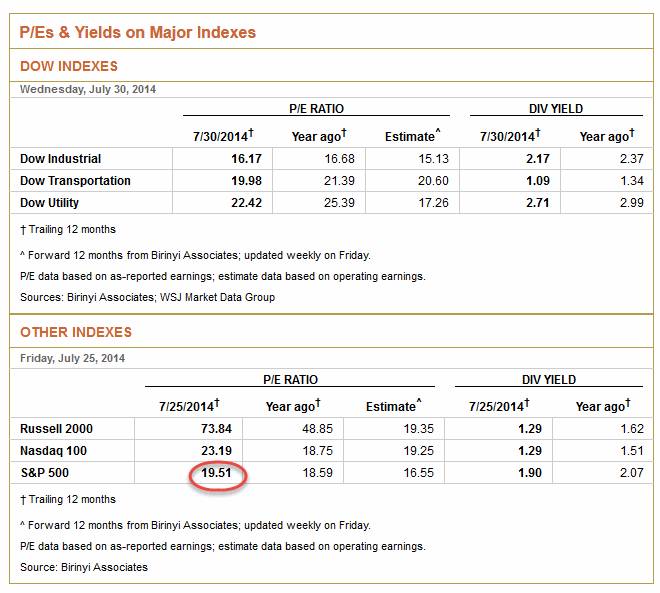Click the Dow Transportation row label

(x=75, y=181)
